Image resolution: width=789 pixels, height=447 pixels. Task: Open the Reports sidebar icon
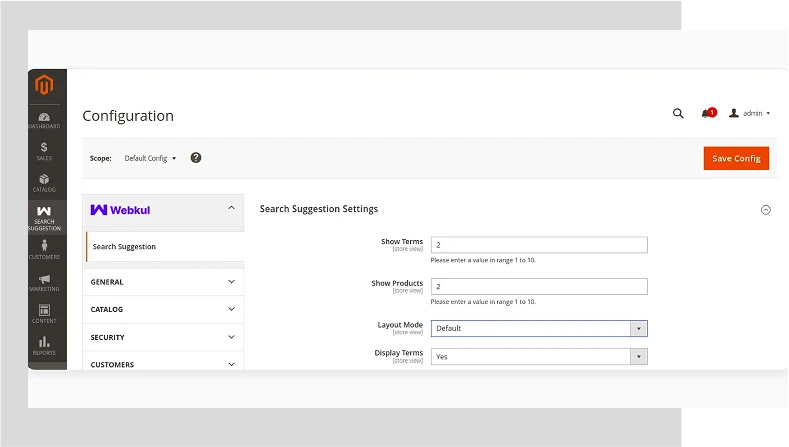tap(44, 346)
